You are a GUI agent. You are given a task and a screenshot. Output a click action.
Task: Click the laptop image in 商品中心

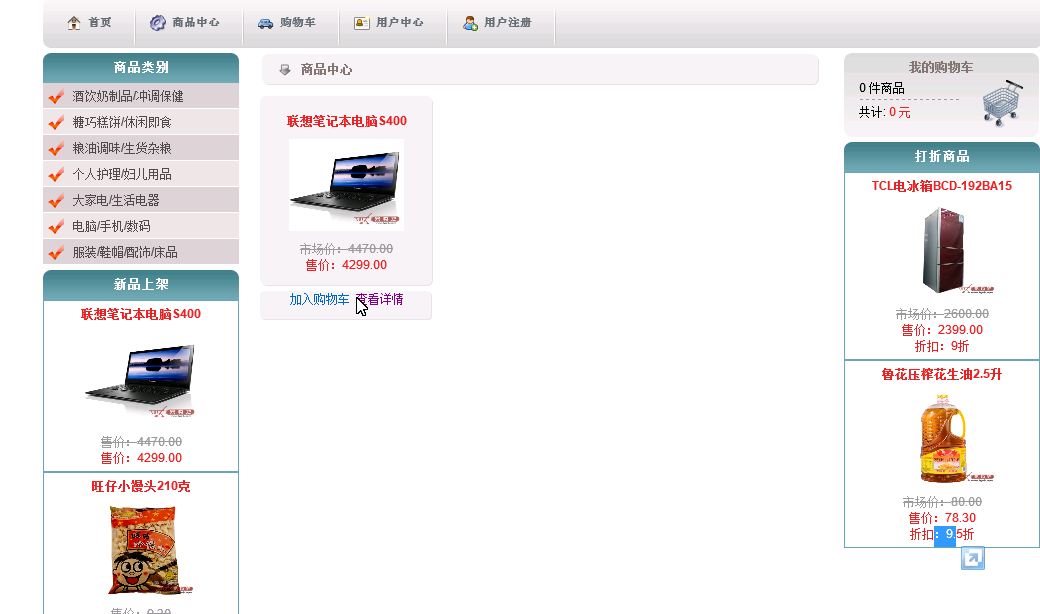tap(346, 185)
